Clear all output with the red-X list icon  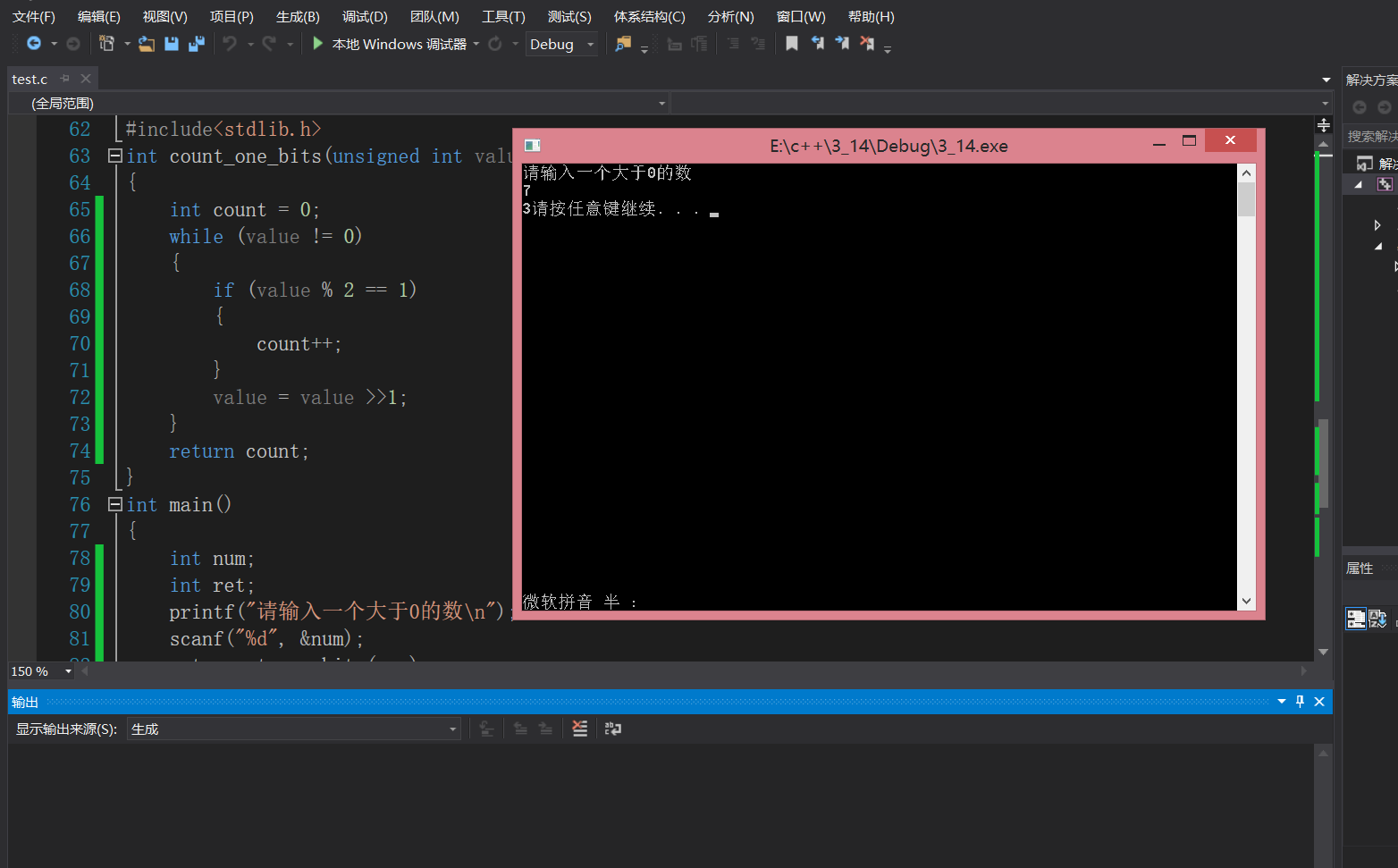580,729
